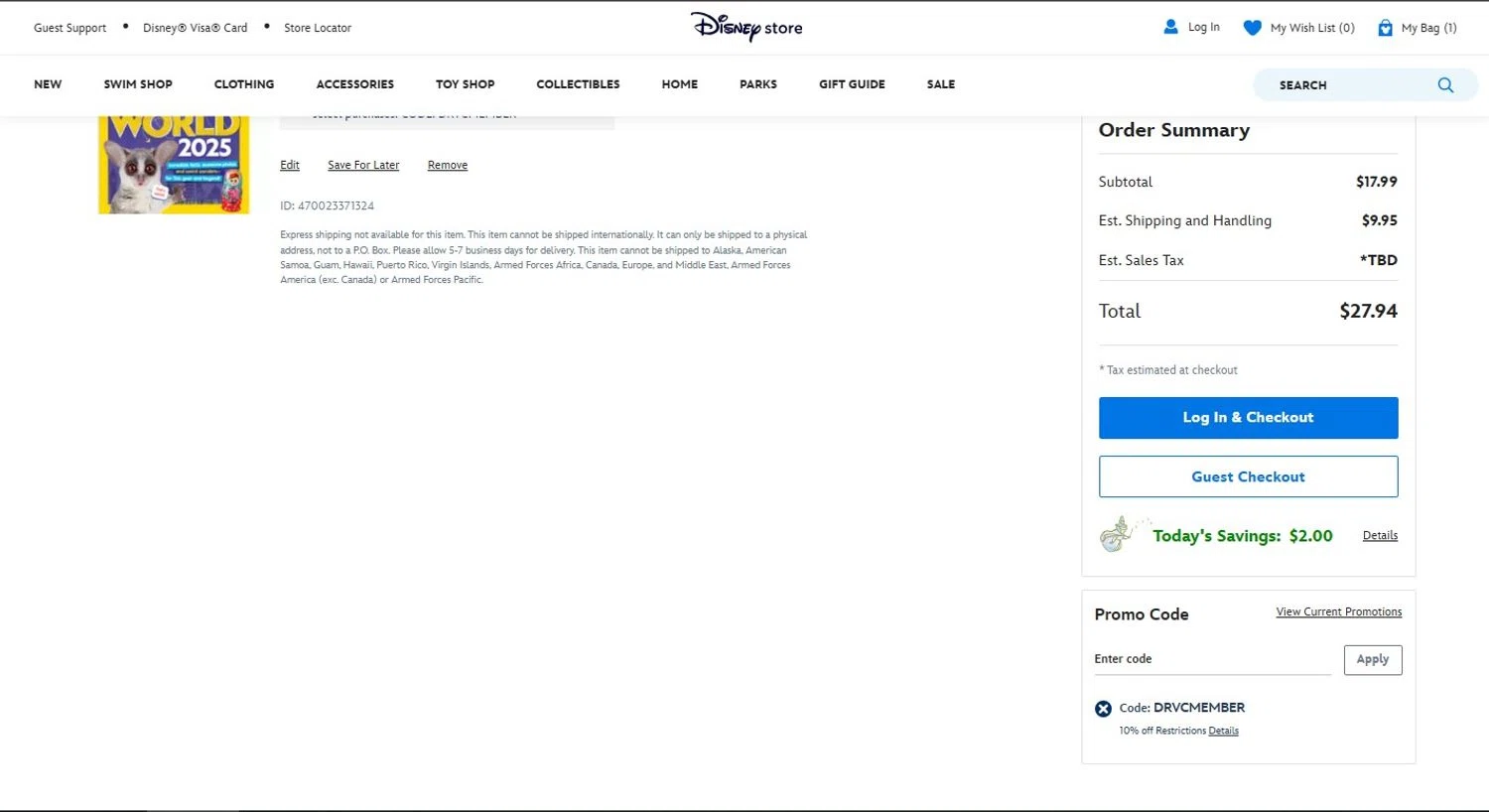This screenshot has height=812, width=1489.
Task: Click the Enter code promo field
Action: pos(1212,659)
